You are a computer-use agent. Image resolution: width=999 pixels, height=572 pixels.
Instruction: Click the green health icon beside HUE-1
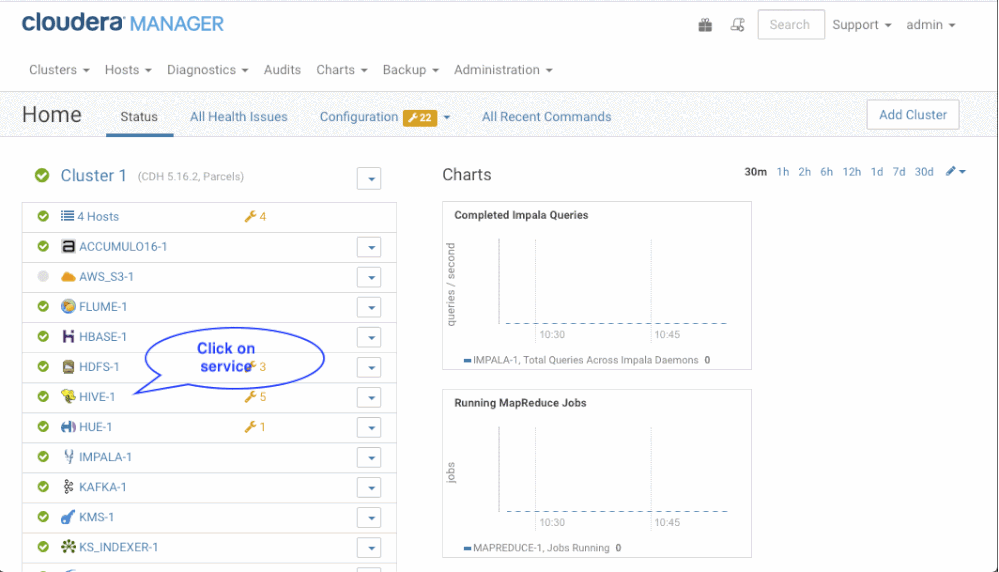tap(43, 427)
